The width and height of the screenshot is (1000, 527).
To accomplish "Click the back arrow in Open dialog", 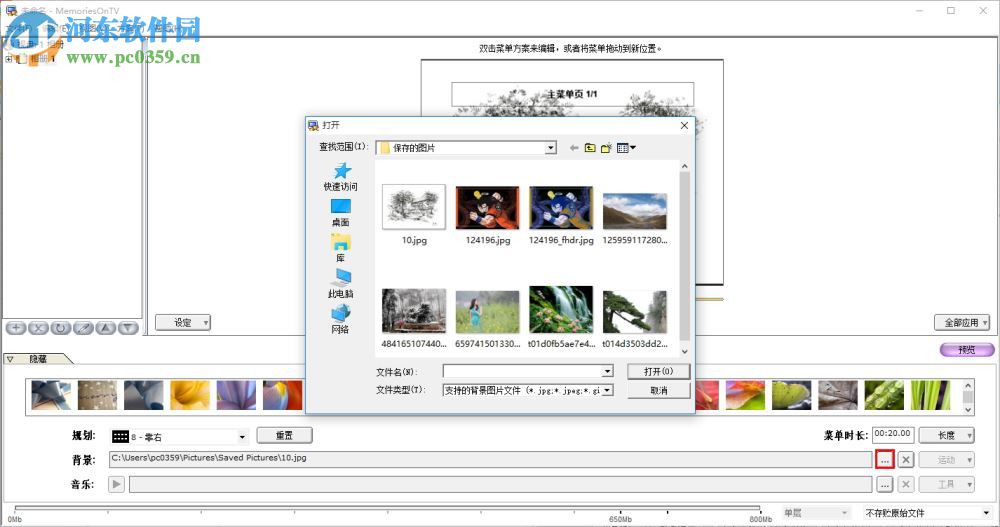I will pos(574,148).
